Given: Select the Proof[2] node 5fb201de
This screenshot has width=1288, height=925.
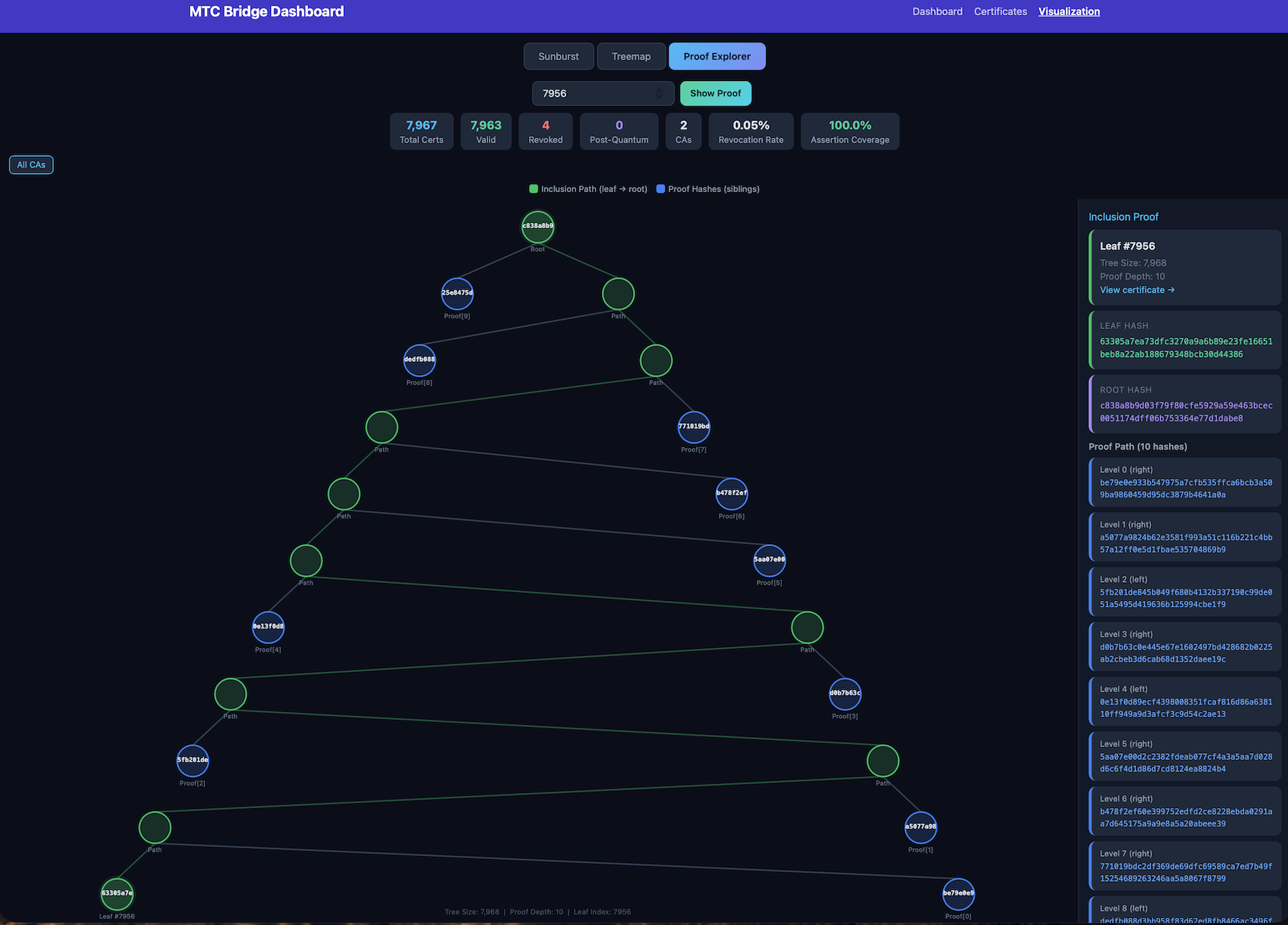Looking at the screenshot, I should coord(192,760).
